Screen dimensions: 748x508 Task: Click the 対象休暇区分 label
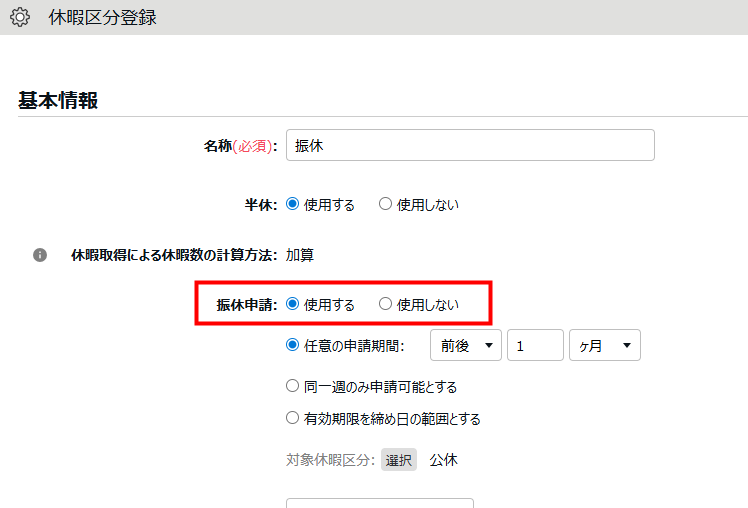[x=330, y=460]
